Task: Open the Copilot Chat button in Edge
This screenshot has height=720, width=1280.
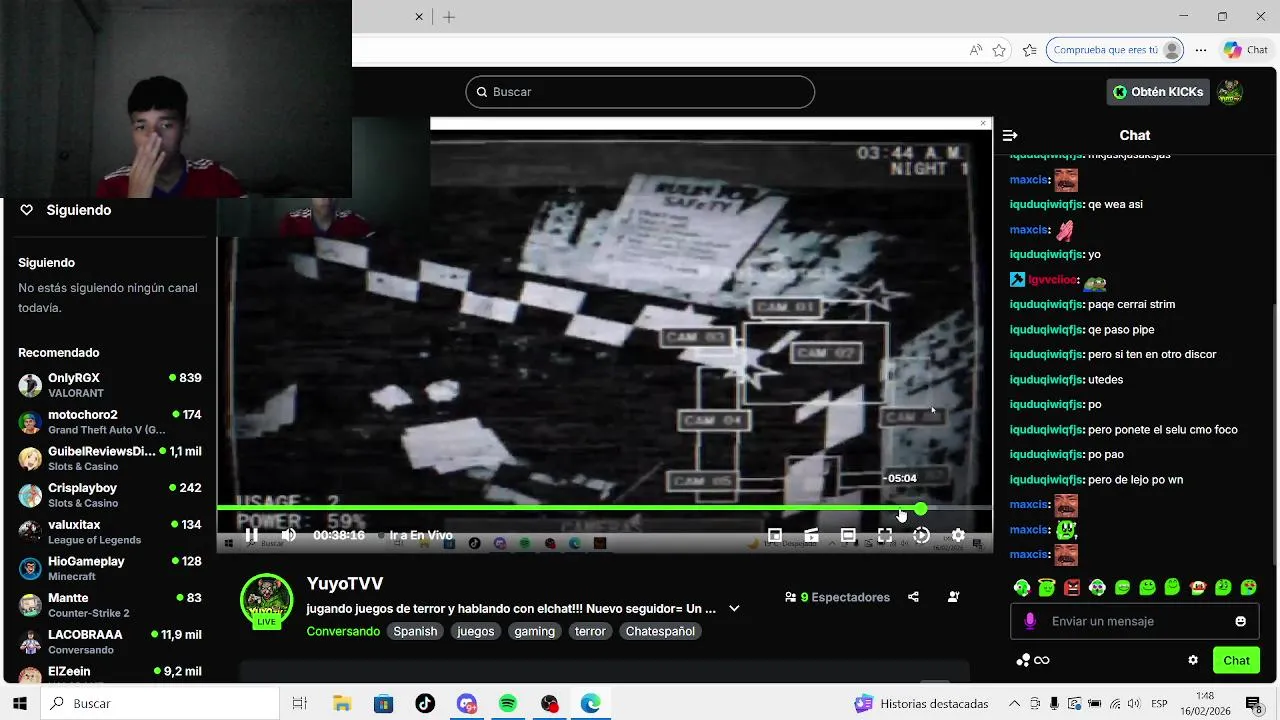Action: pyautogui.click(x=1246, y=50)
